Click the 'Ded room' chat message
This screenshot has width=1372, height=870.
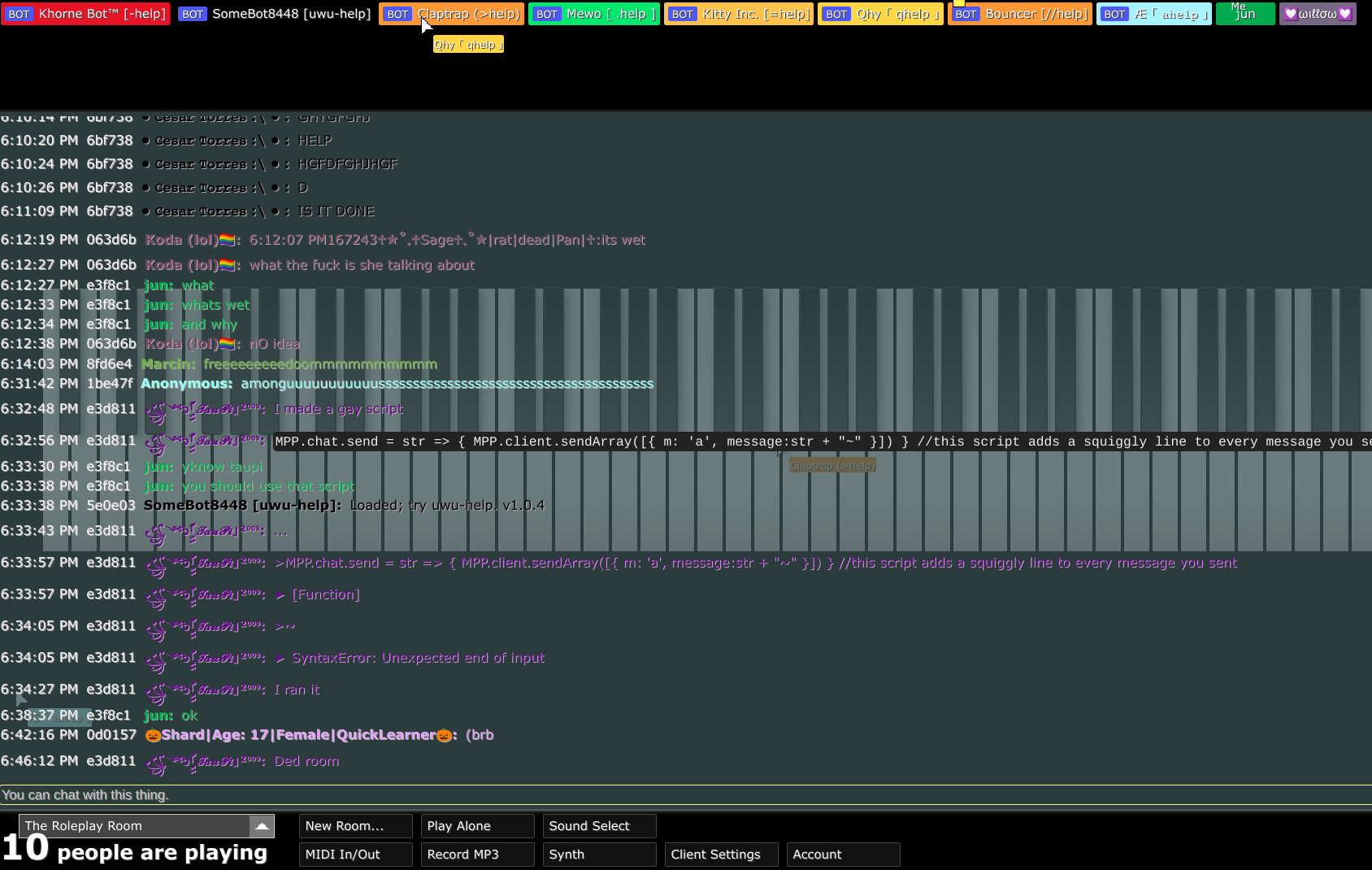point(306,761)
